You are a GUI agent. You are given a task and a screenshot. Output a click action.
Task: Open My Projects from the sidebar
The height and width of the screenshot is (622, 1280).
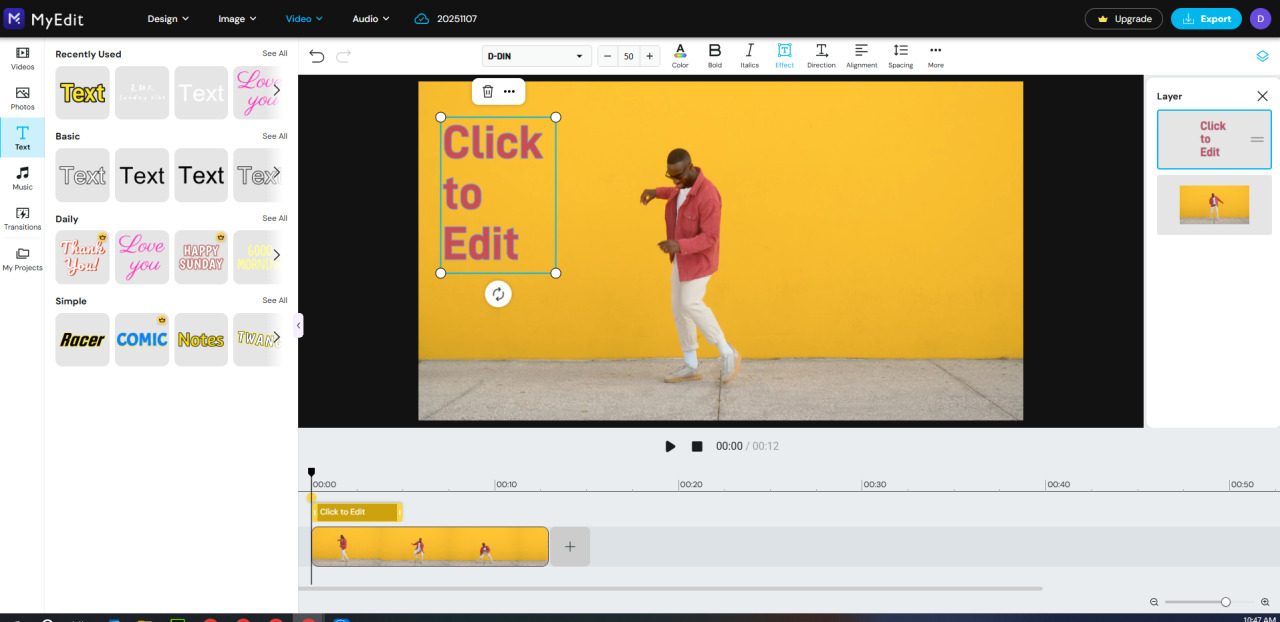pyautogui.click(x=22, y=259)
